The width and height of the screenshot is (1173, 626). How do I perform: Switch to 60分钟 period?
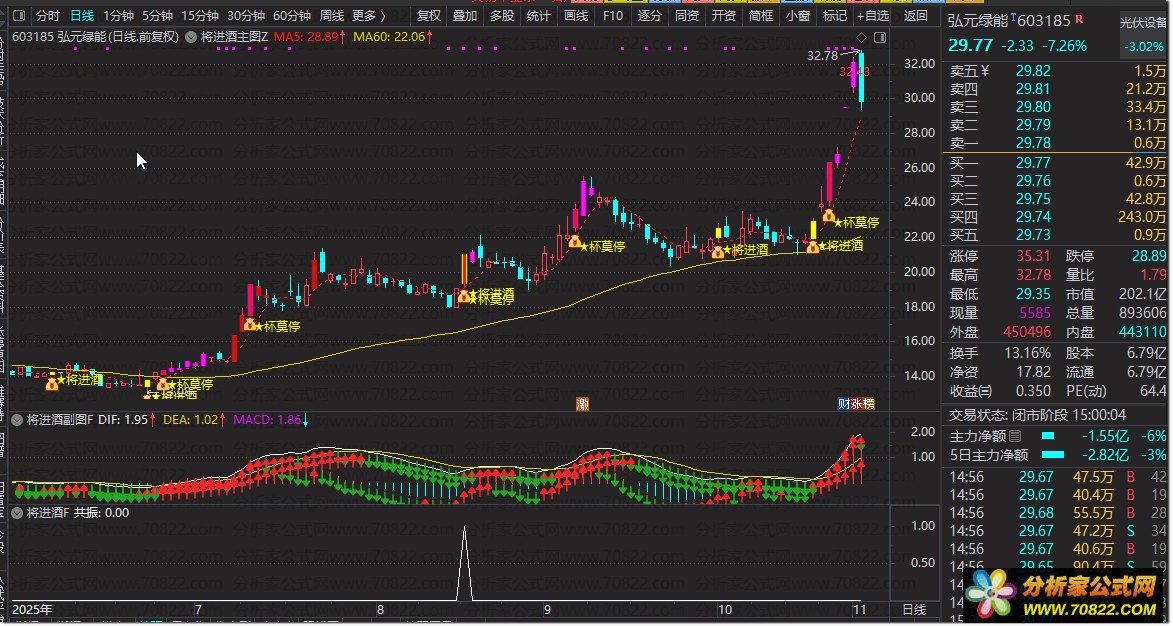point(292,15)
